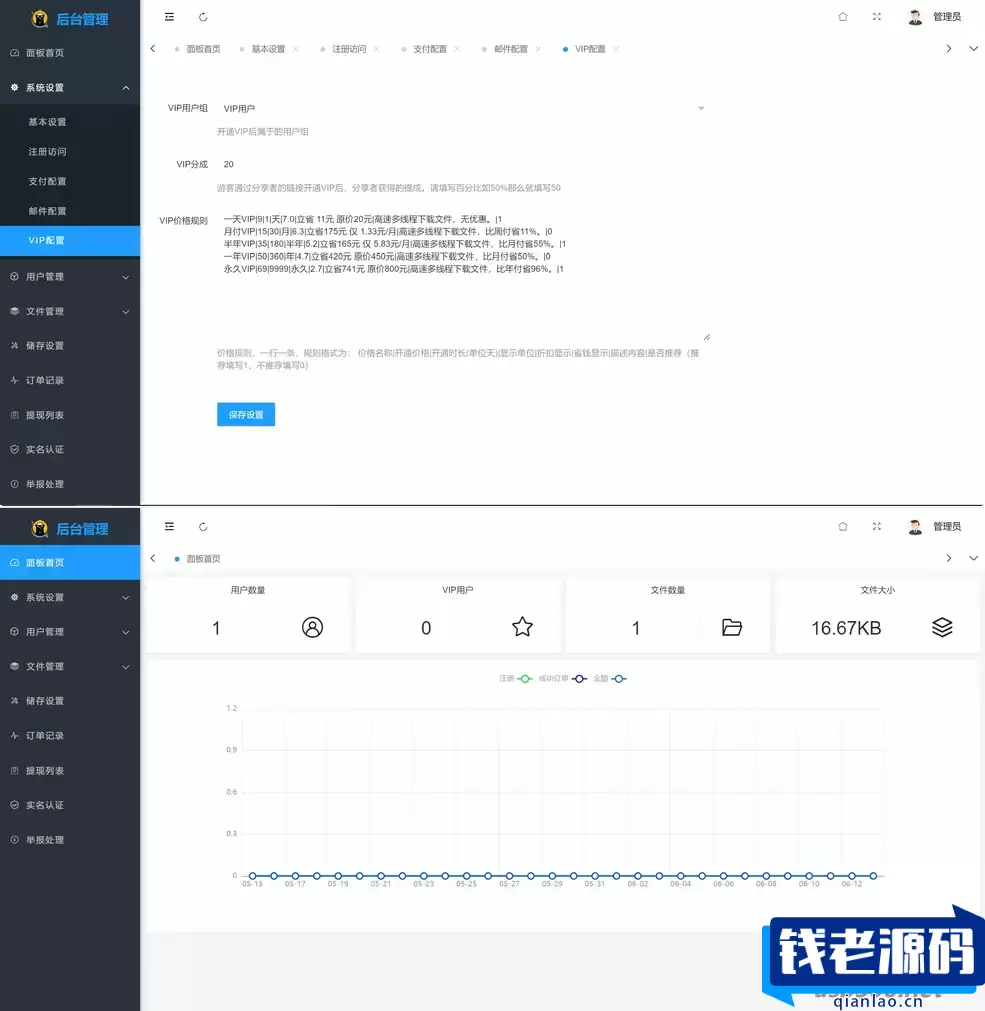
Task: Toggle the 注册 series in the chart legend
Action: [516, 679]
